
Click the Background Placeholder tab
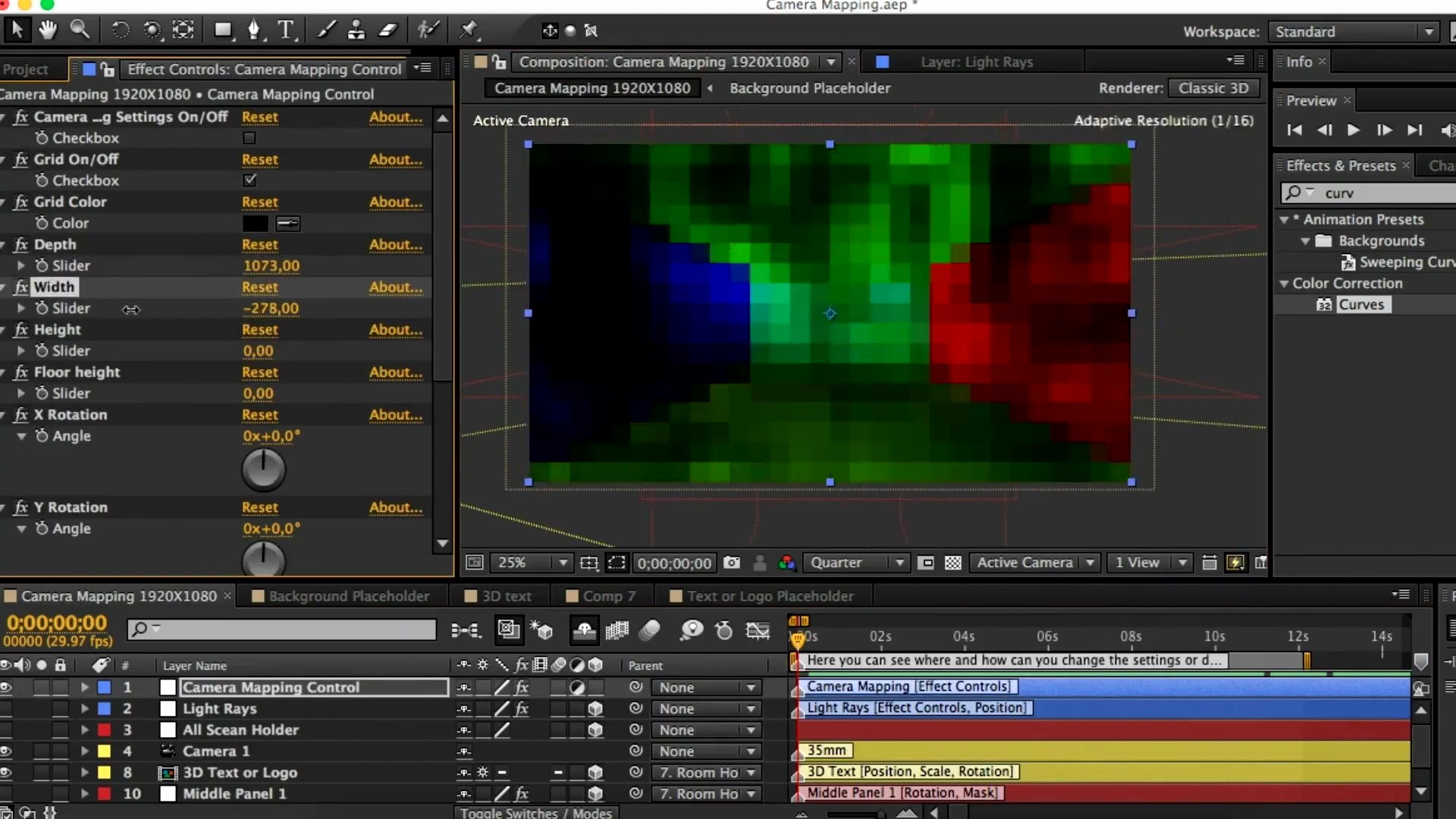pyautogui.click(x=347, y=595)
